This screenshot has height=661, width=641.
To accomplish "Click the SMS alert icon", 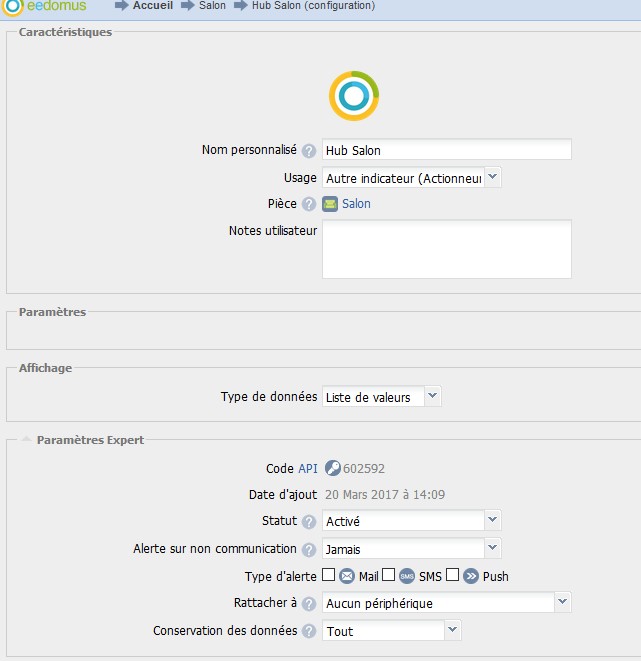I will (407, 576).
